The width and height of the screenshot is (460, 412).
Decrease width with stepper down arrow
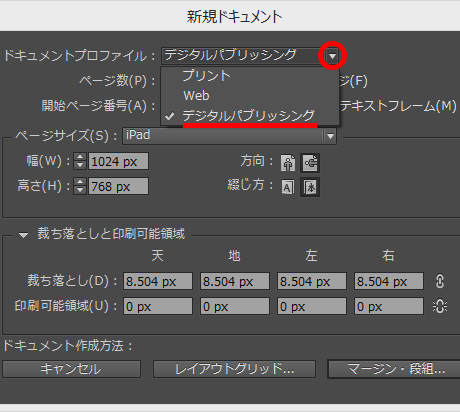pyautogui.click(x=80, y=165)
